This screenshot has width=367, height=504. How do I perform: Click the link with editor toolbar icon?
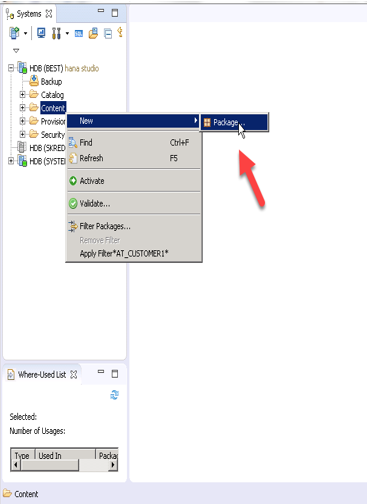point(120,33)
